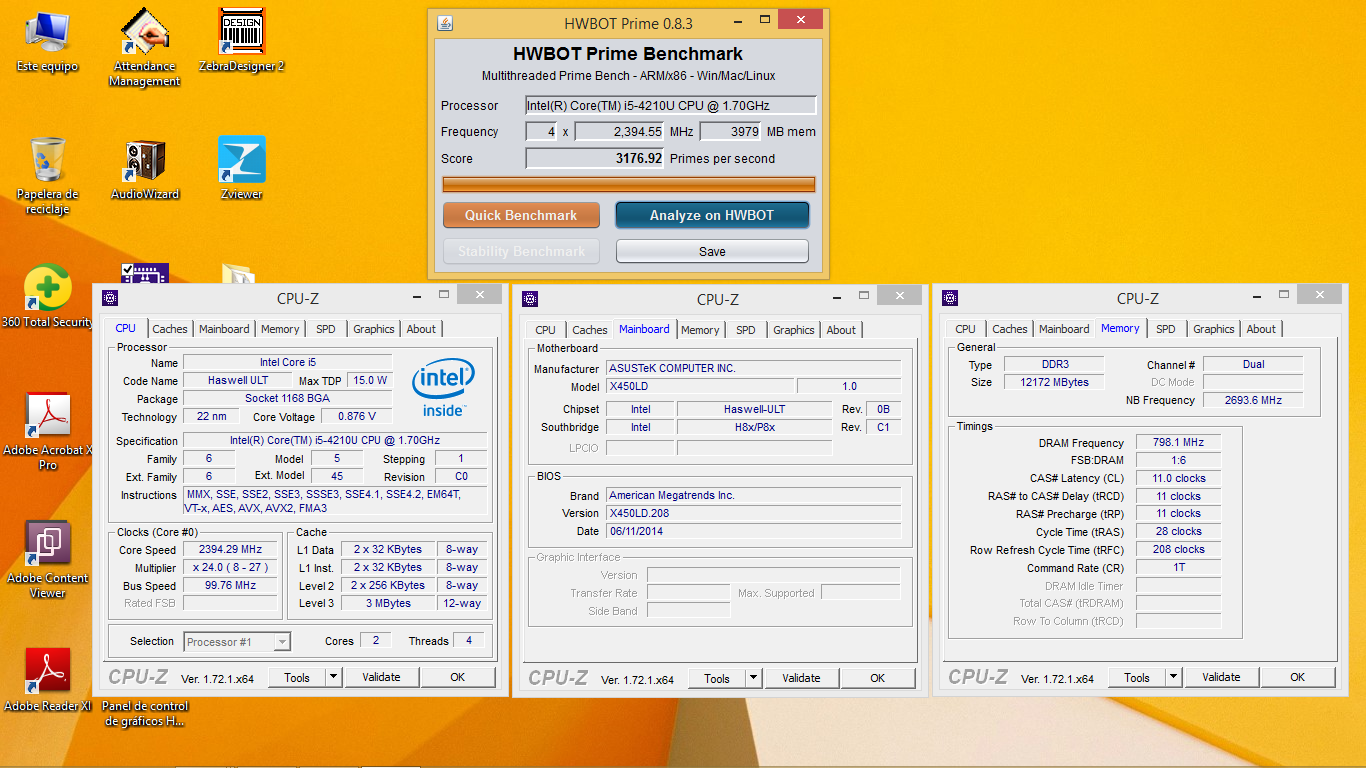The image size is (1366, 768).
Task: Save the HWBOT Prime result
Action: click(712, 251)
